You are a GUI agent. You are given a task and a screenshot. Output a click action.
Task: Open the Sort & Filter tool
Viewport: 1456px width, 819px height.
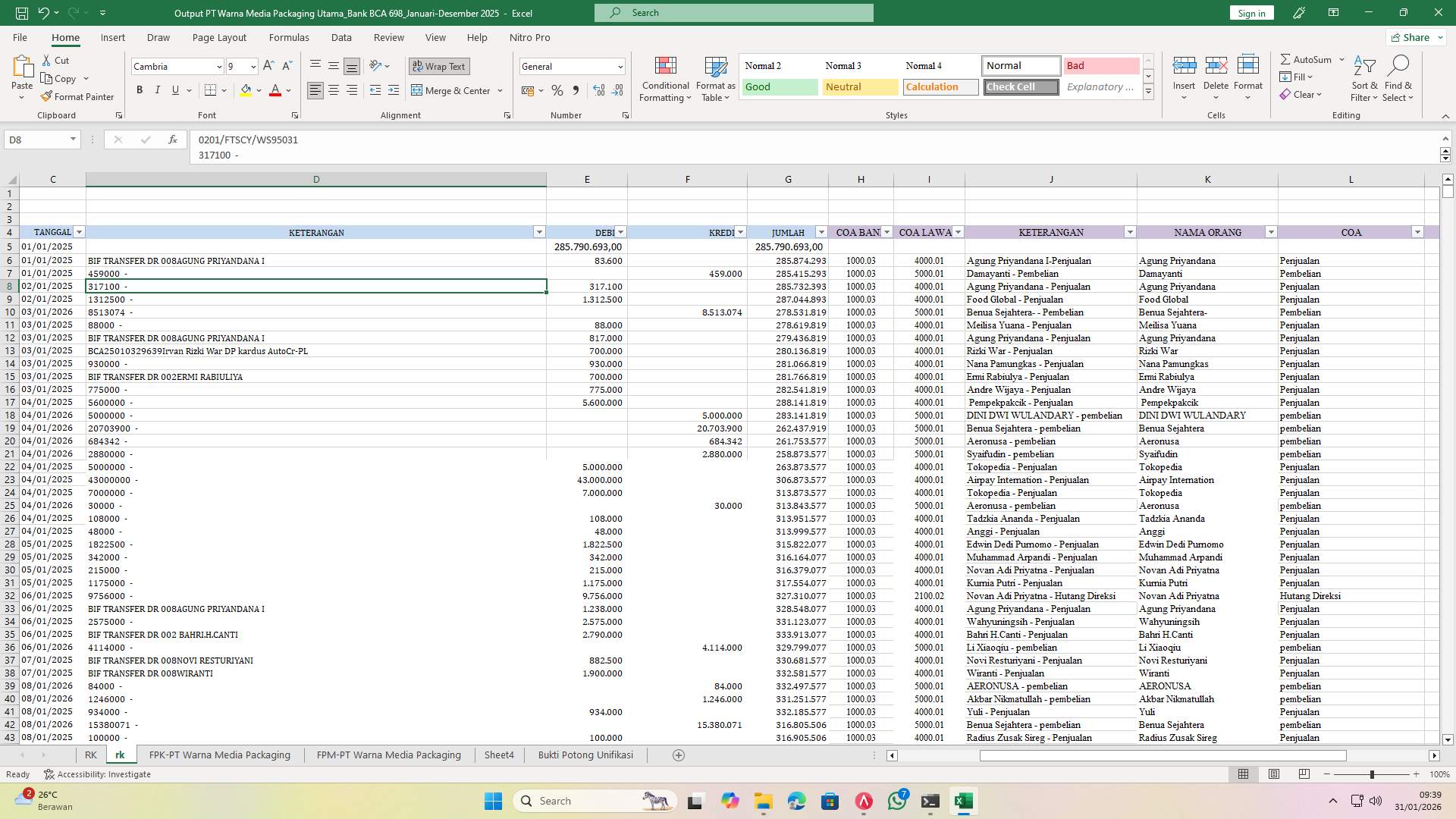(1363, 78)
